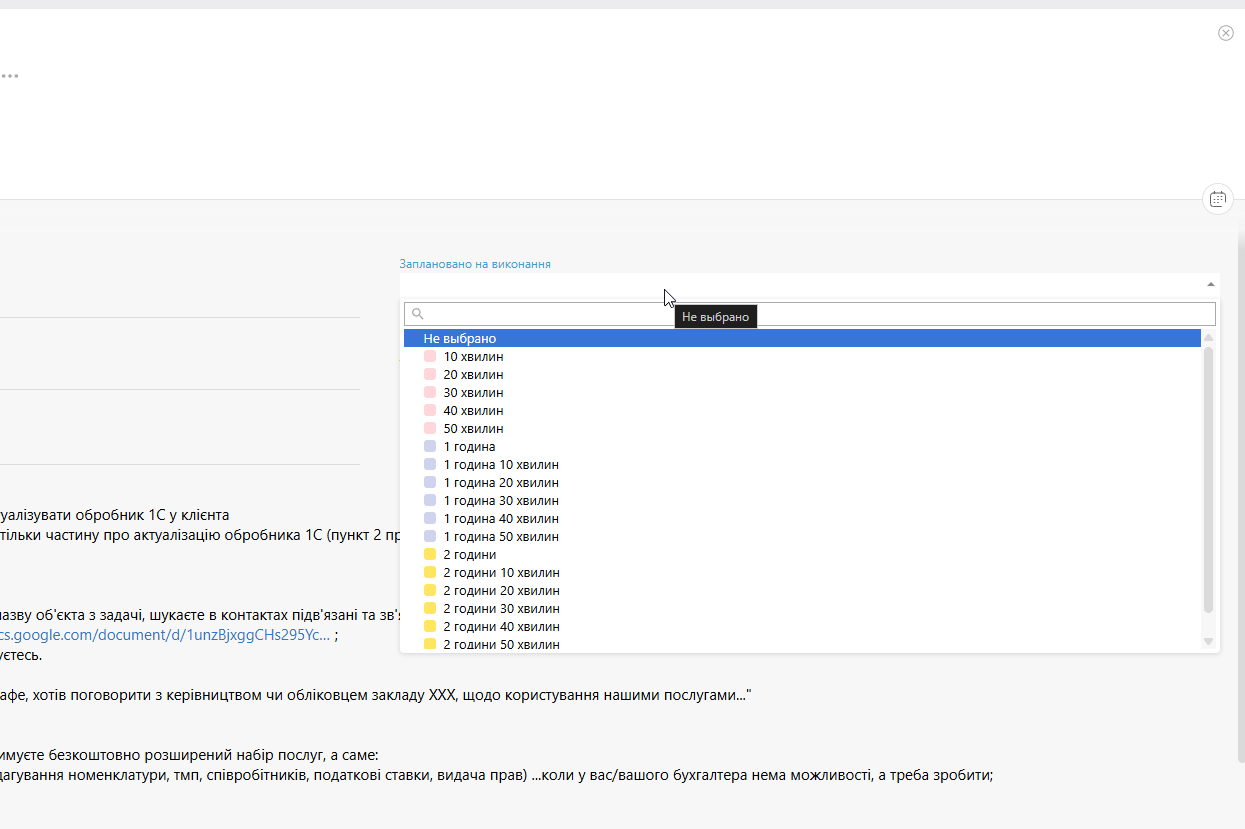Select the Не выбрано option
Image resolution: width=1245 pixels, height=829 pixels.
pyautogui.click(x=802, y=338)
